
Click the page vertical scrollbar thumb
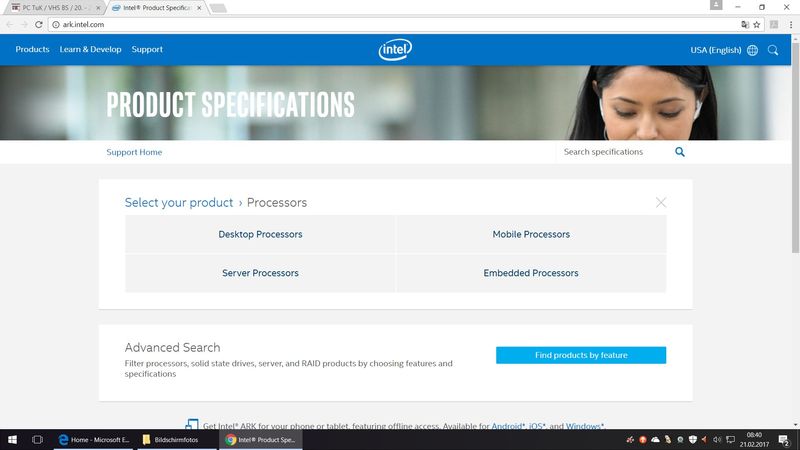(795, 148)
